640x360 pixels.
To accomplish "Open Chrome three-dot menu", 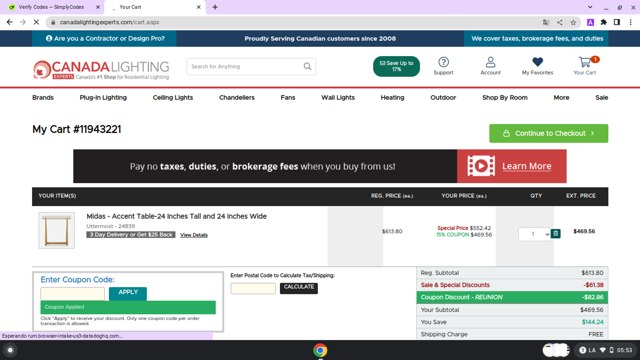I will 631,22.
